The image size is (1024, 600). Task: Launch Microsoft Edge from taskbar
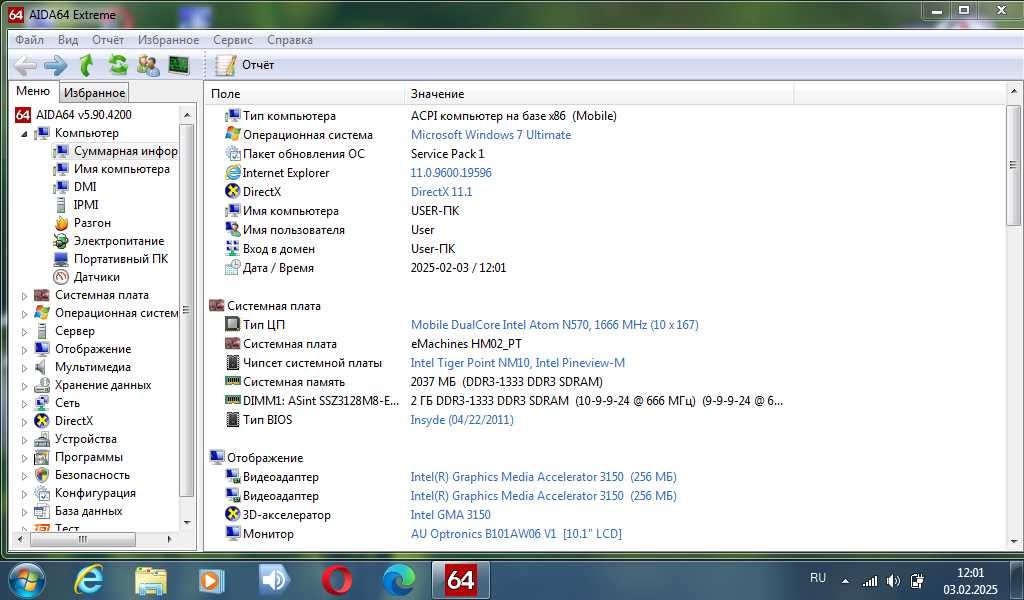[398, 580]
